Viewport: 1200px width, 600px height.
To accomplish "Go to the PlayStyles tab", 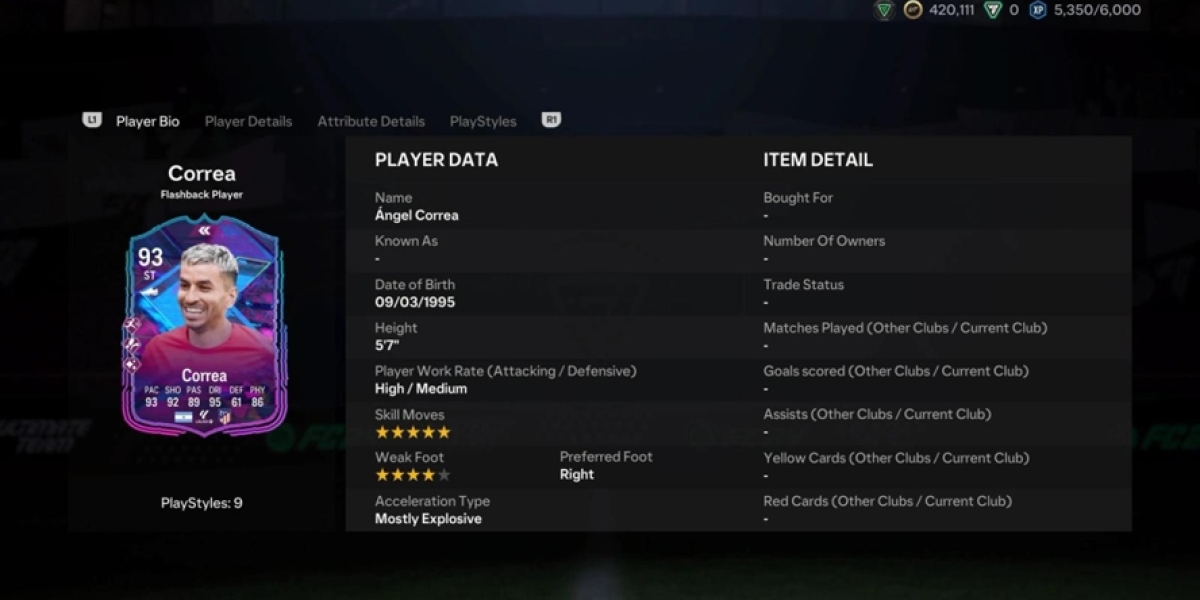I will [x=483, y=121].
